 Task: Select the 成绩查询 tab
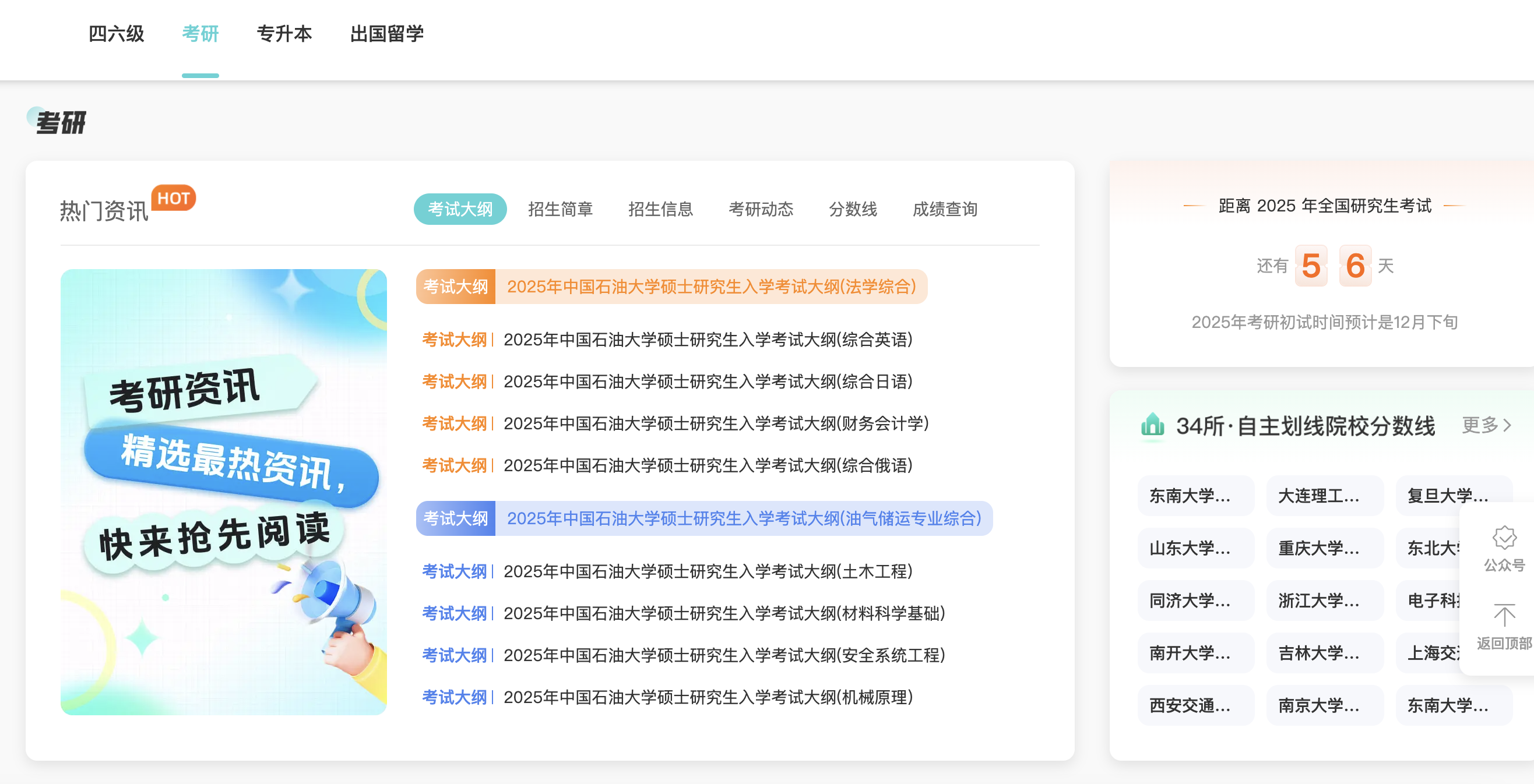tap(945, 209)
